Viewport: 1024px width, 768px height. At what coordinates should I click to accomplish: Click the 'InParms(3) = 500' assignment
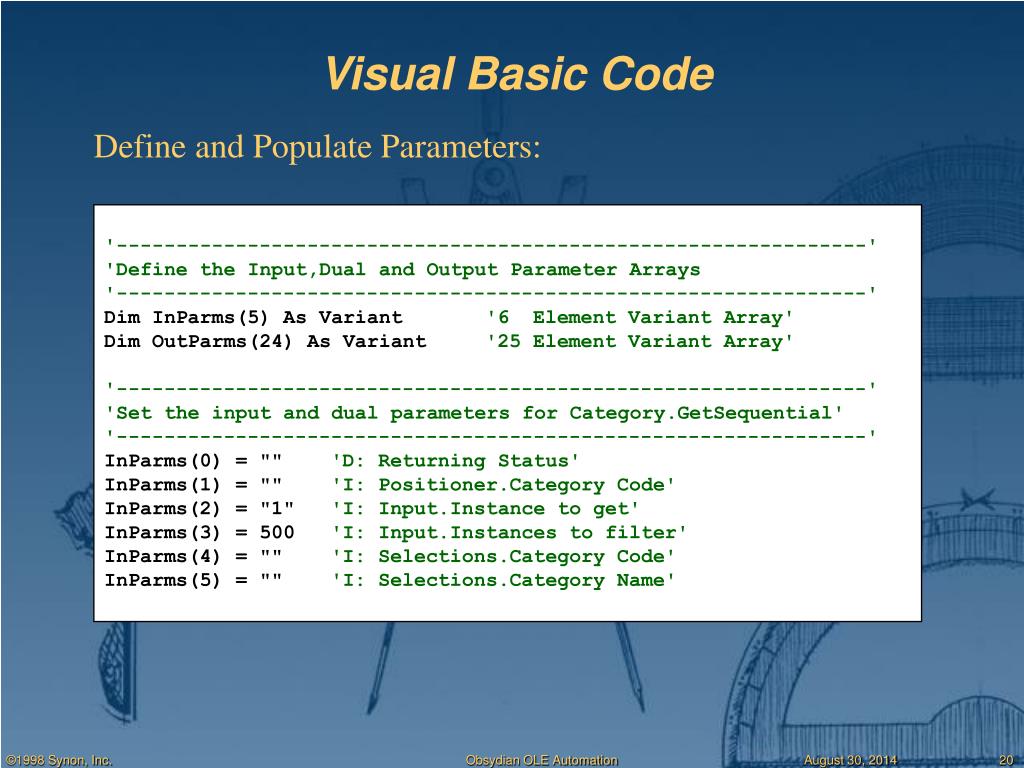(x=199, y=533)
